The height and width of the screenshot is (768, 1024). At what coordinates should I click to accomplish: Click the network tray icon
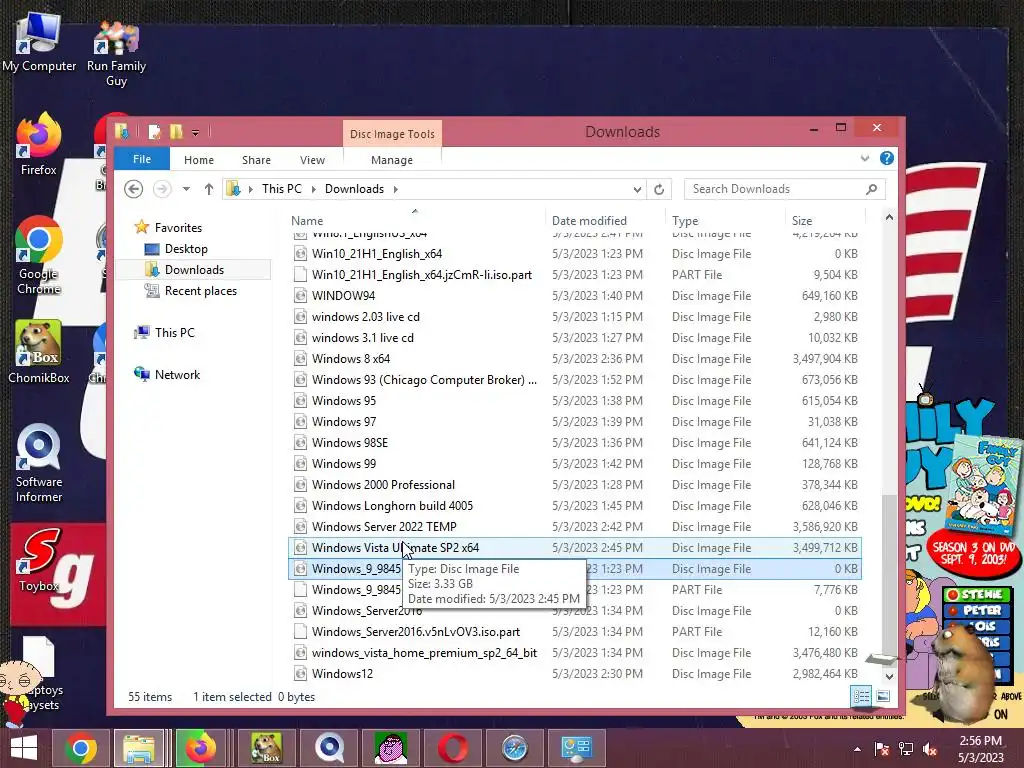click(906, 749)
